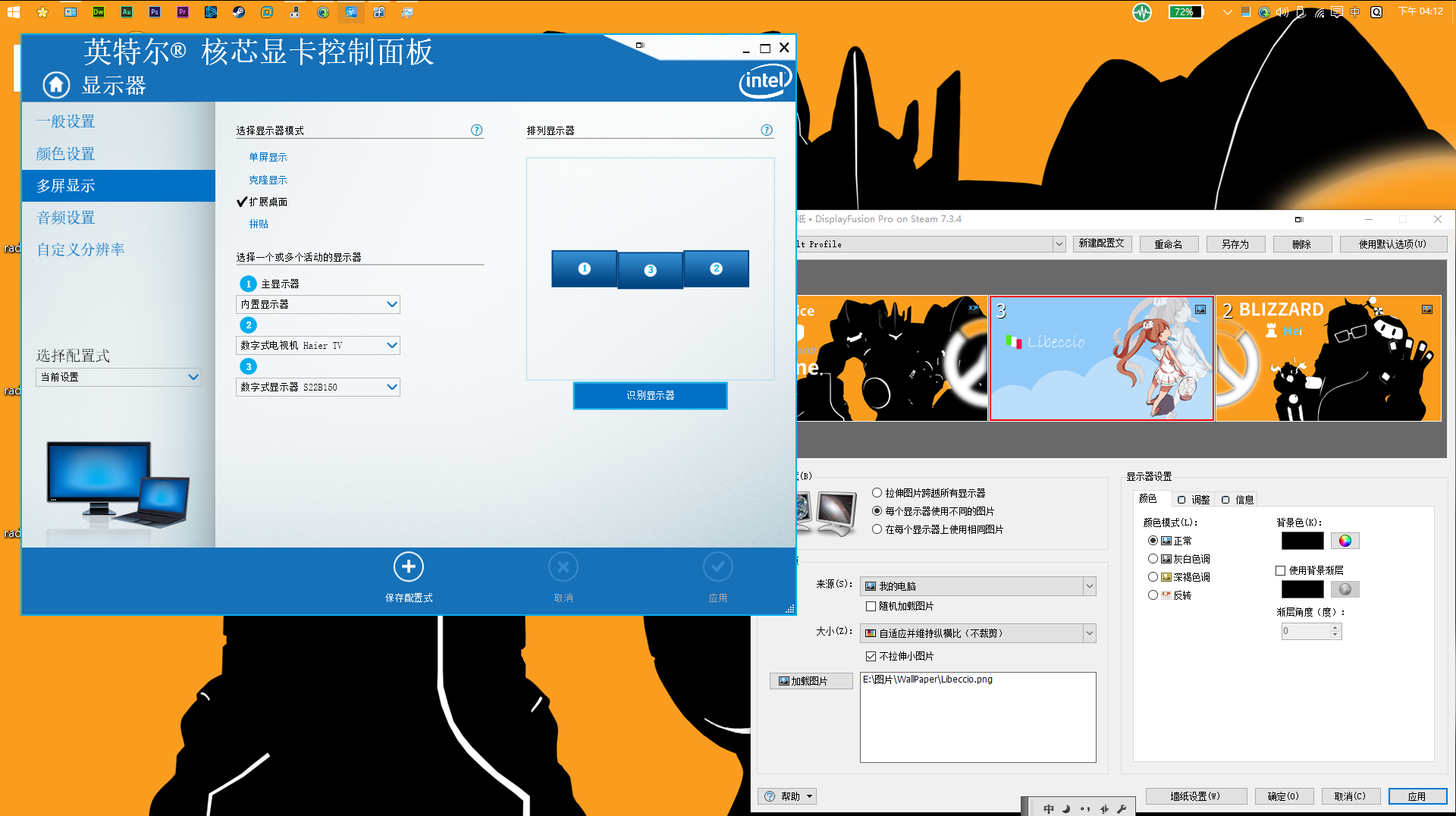Select Normal color mode radio
The image size is (1456, 816).
coord(1153,541)
